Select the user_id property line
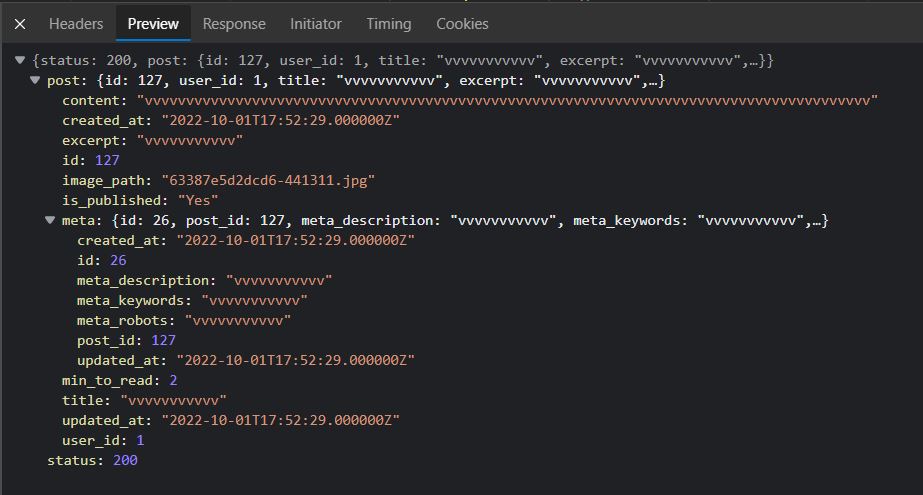 click(103, 441)
